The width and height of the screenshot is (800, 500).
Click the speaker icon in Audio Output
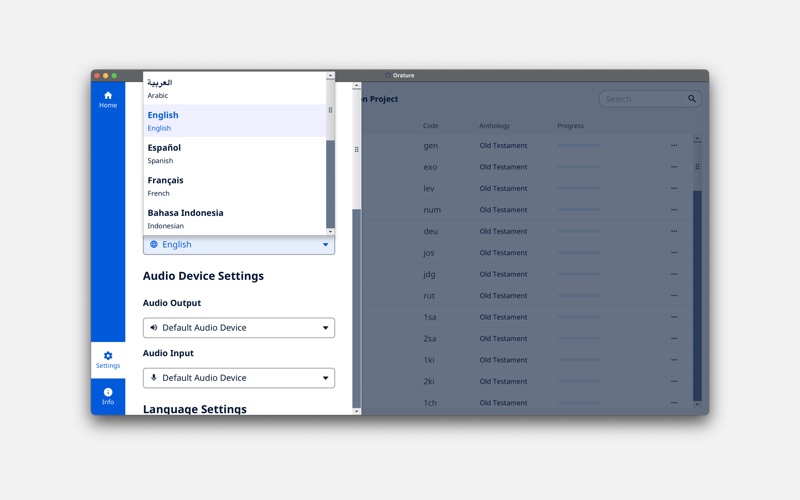coord(154,328)
